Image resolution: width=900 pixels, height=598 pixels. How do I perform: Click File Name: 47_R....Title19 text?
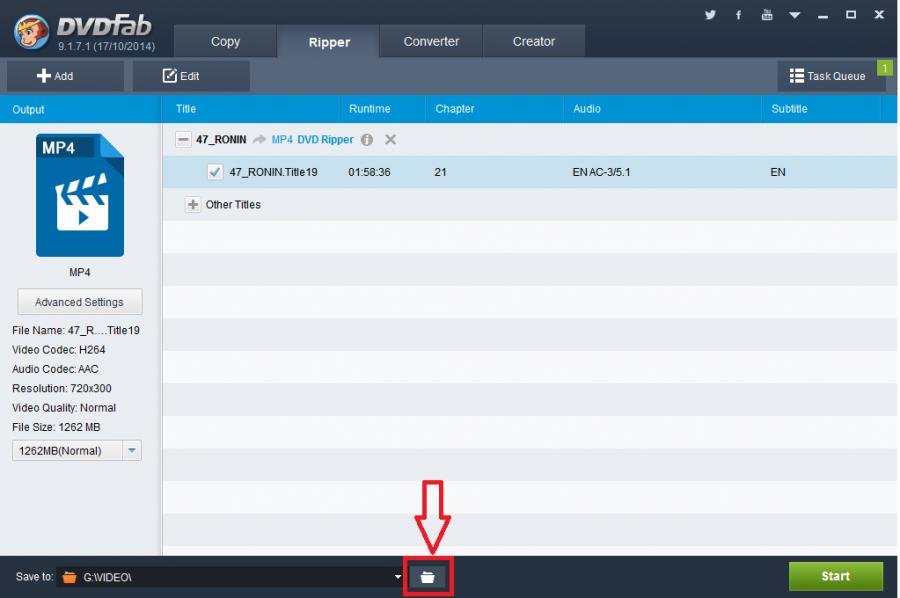pos(76,330)
